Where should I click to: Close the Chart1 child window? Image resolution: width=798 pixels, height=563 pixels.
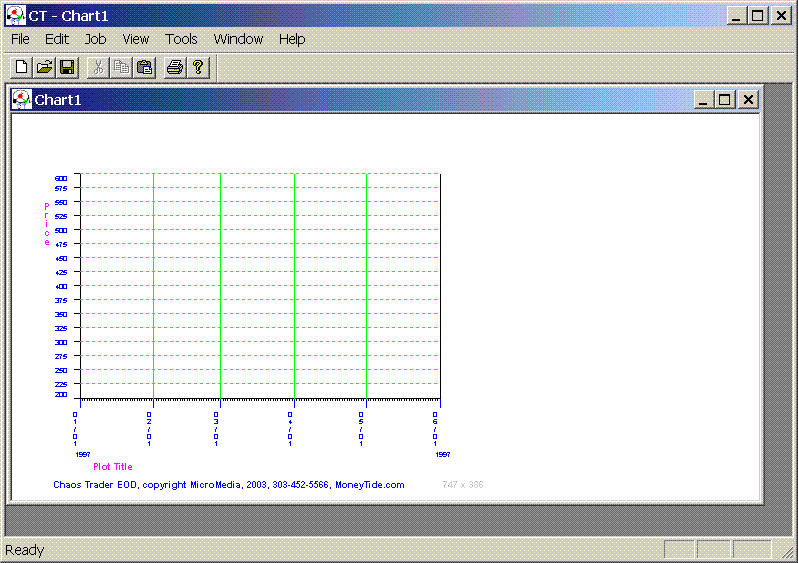point(748,99)
